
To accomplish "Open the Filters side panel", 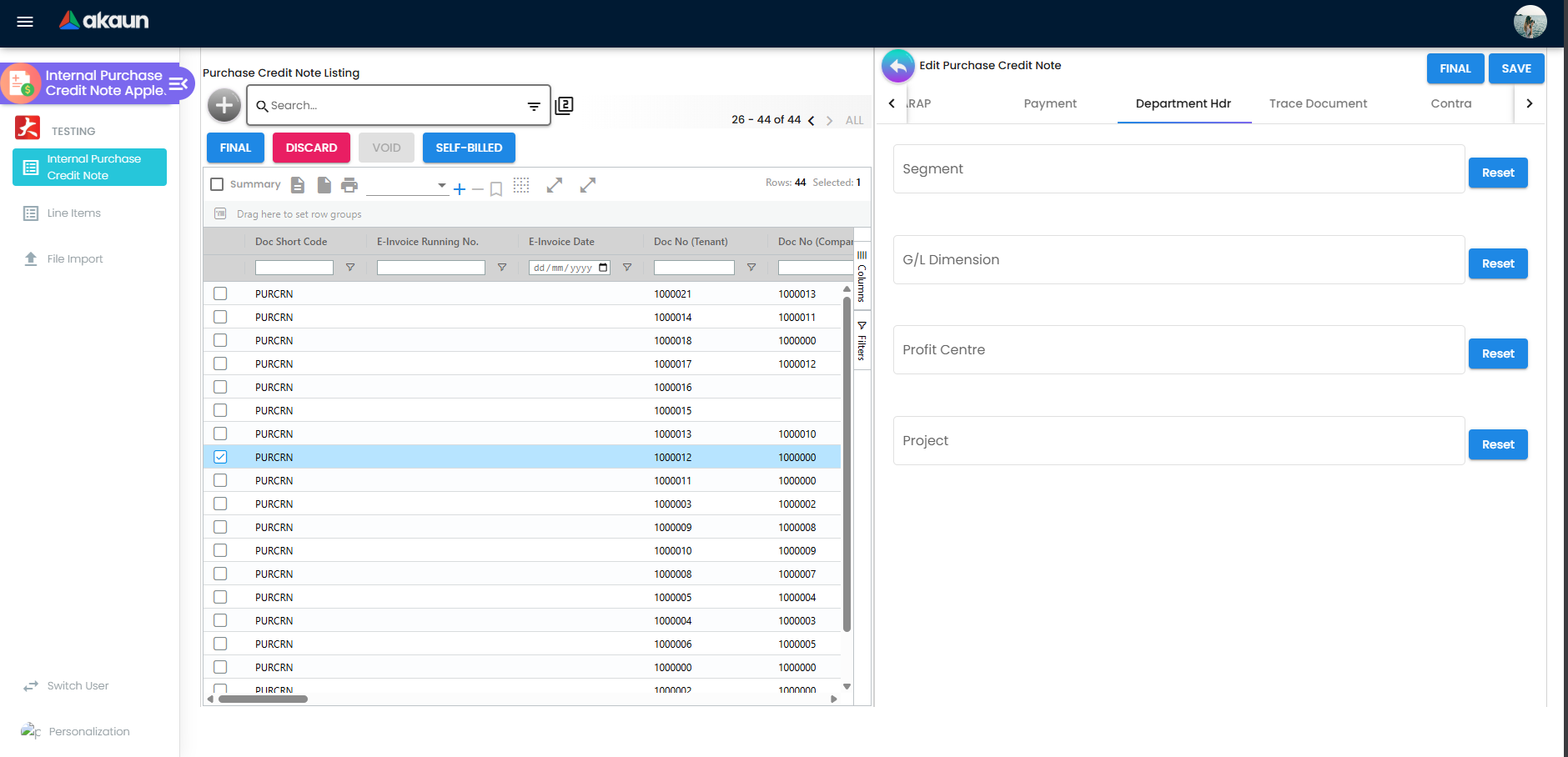I will 862,341.
